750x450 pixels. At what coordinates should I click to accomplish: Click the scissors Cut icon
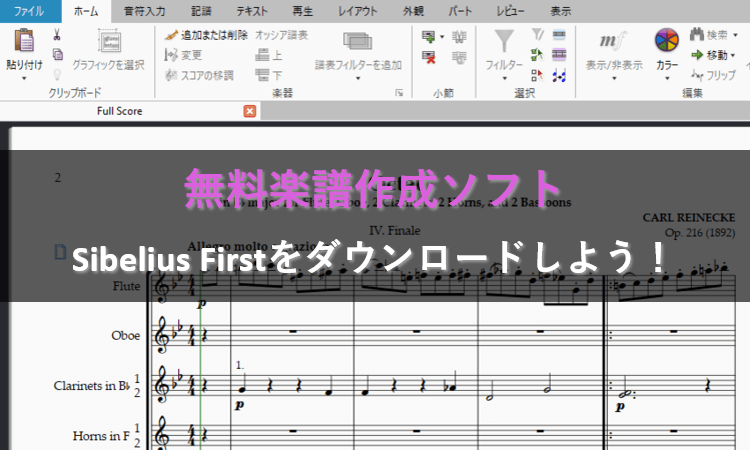(x=57, y=35)
